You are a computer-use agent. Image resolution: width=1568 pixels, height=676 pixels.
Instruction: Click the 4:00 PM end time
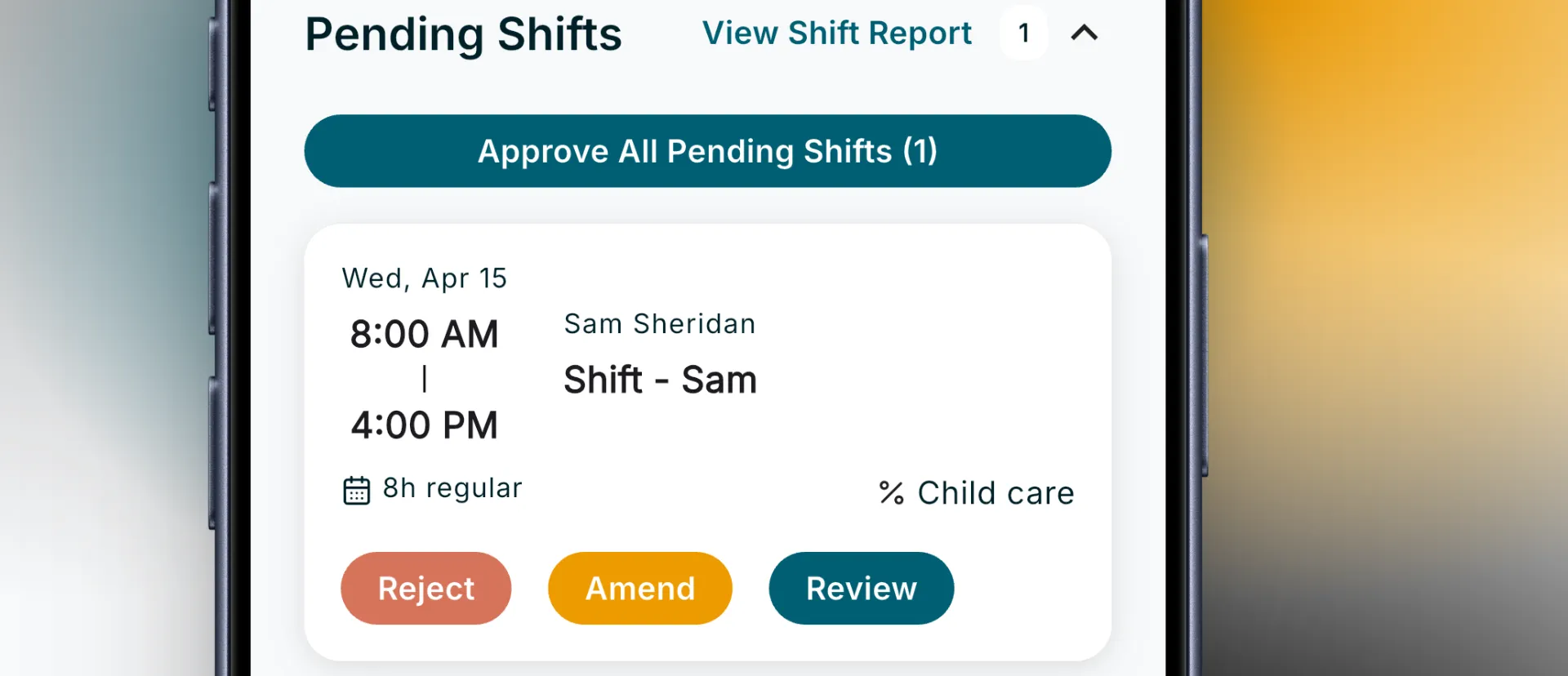425,425
